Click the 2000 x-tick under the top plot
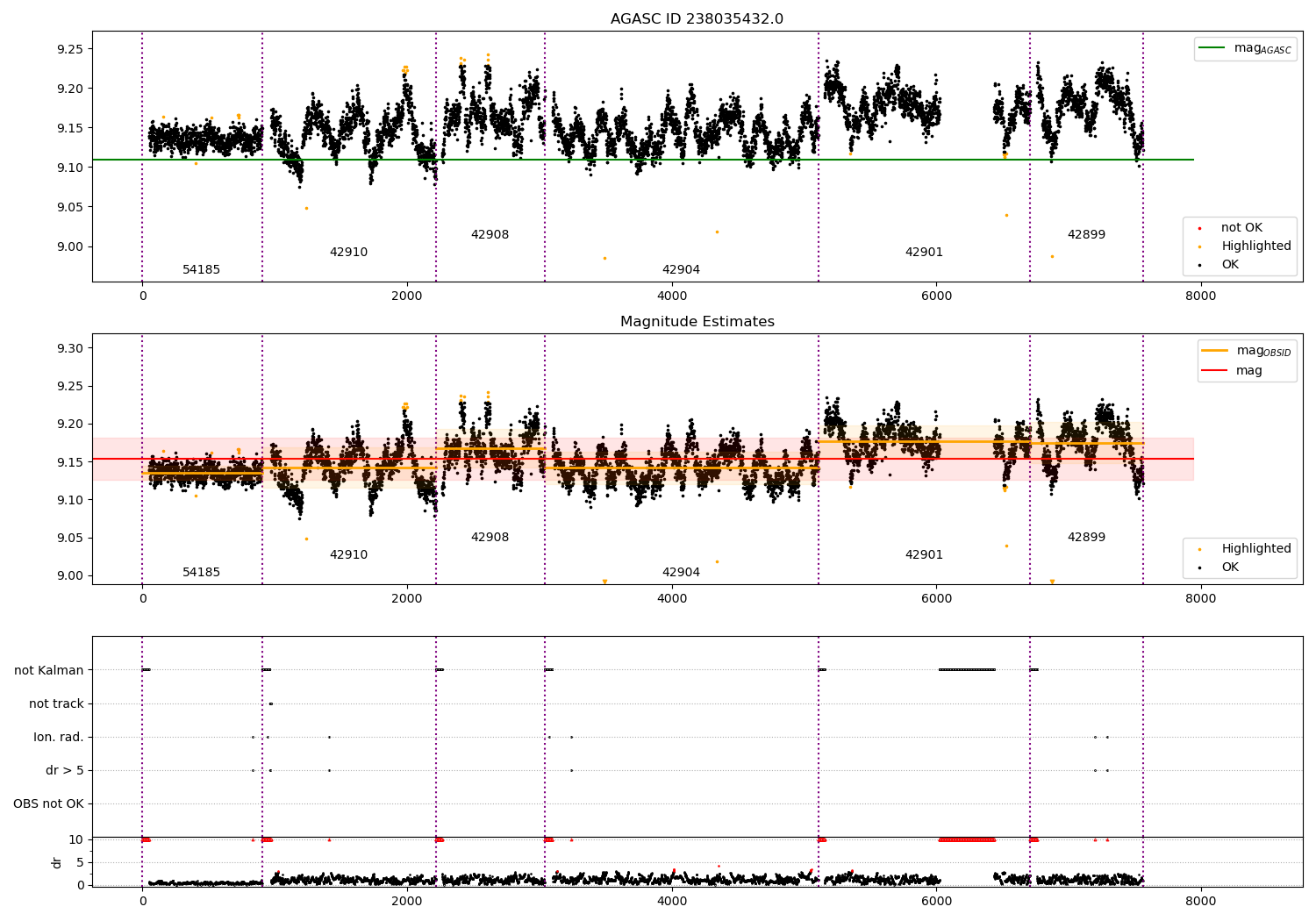 tap(407, 296)
